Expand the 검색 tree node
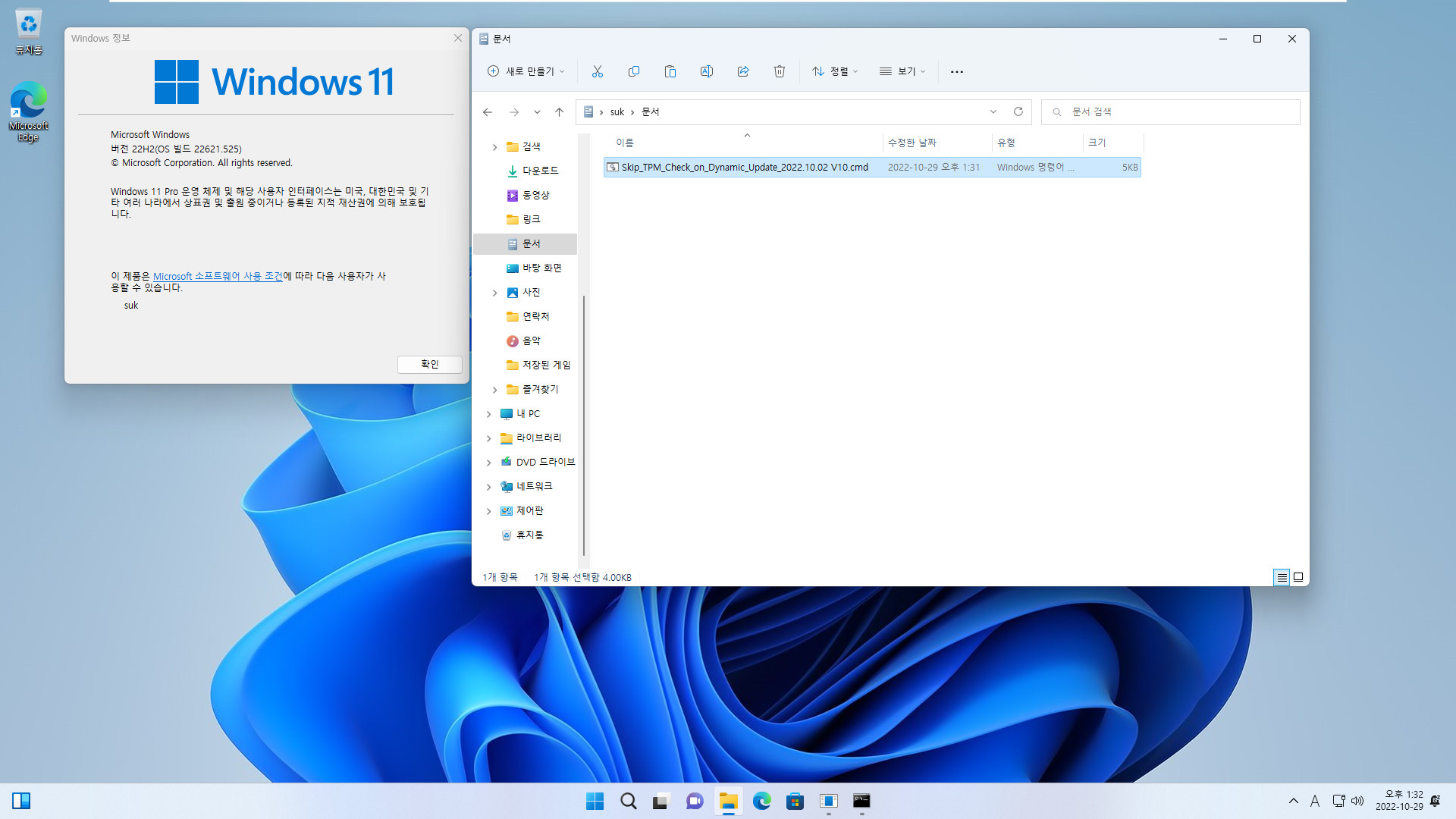1456x819 pixels. point(495,147)
